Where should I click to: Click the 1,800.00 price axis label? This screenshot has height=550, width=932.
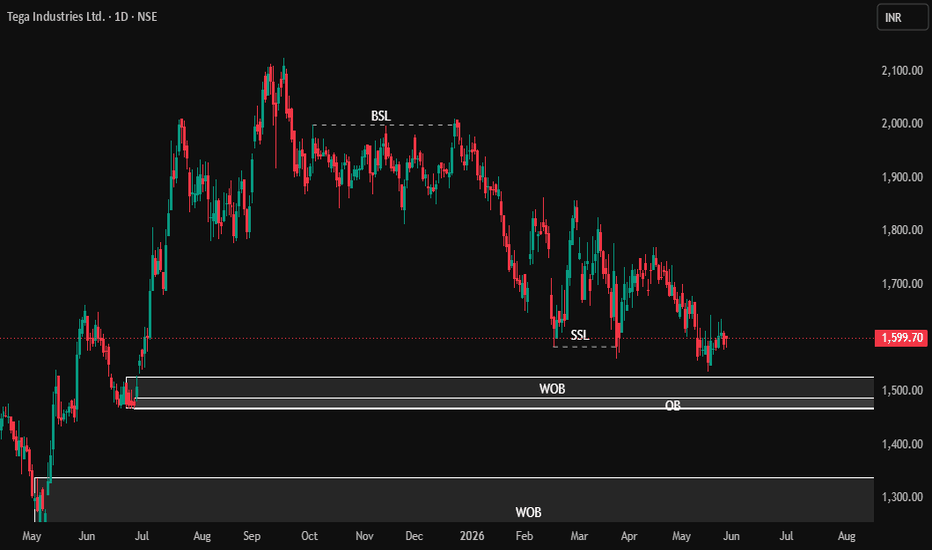[902, 230]
